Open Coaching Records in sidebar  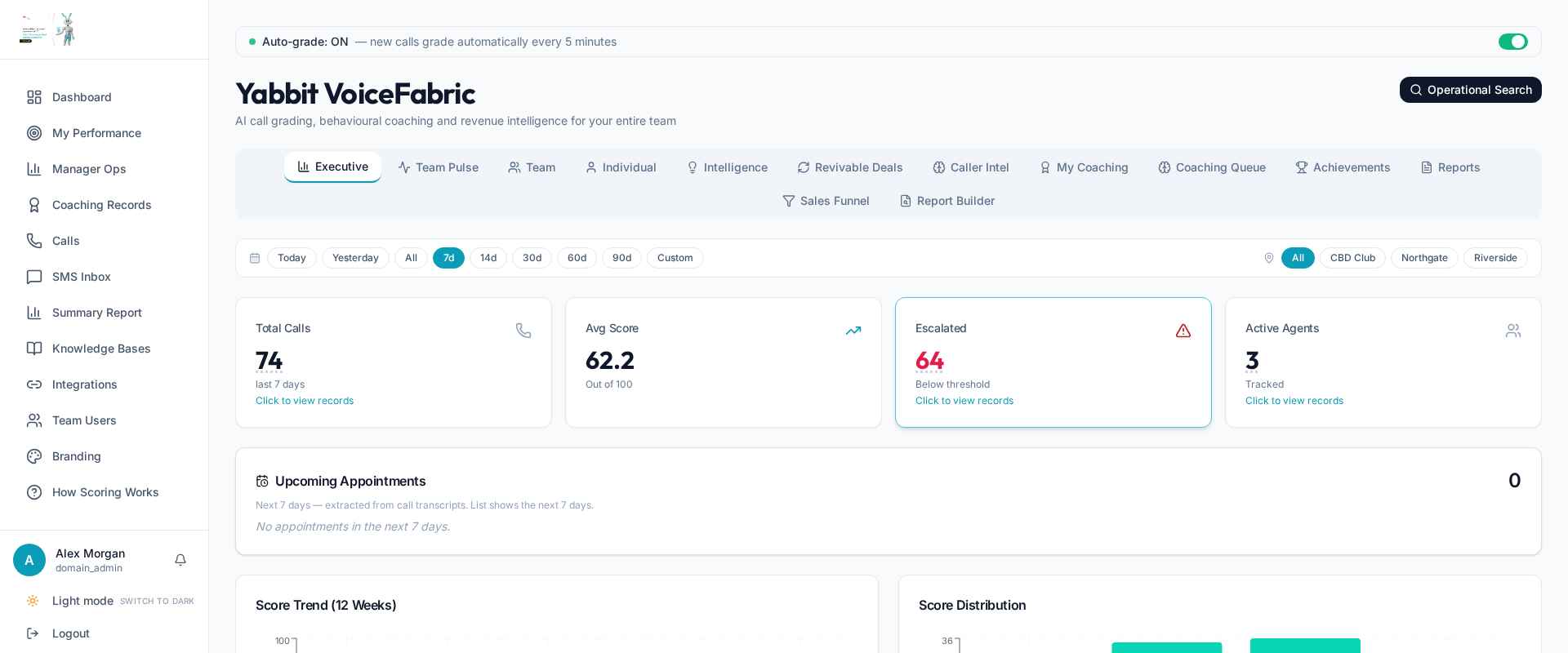[104, 205]
